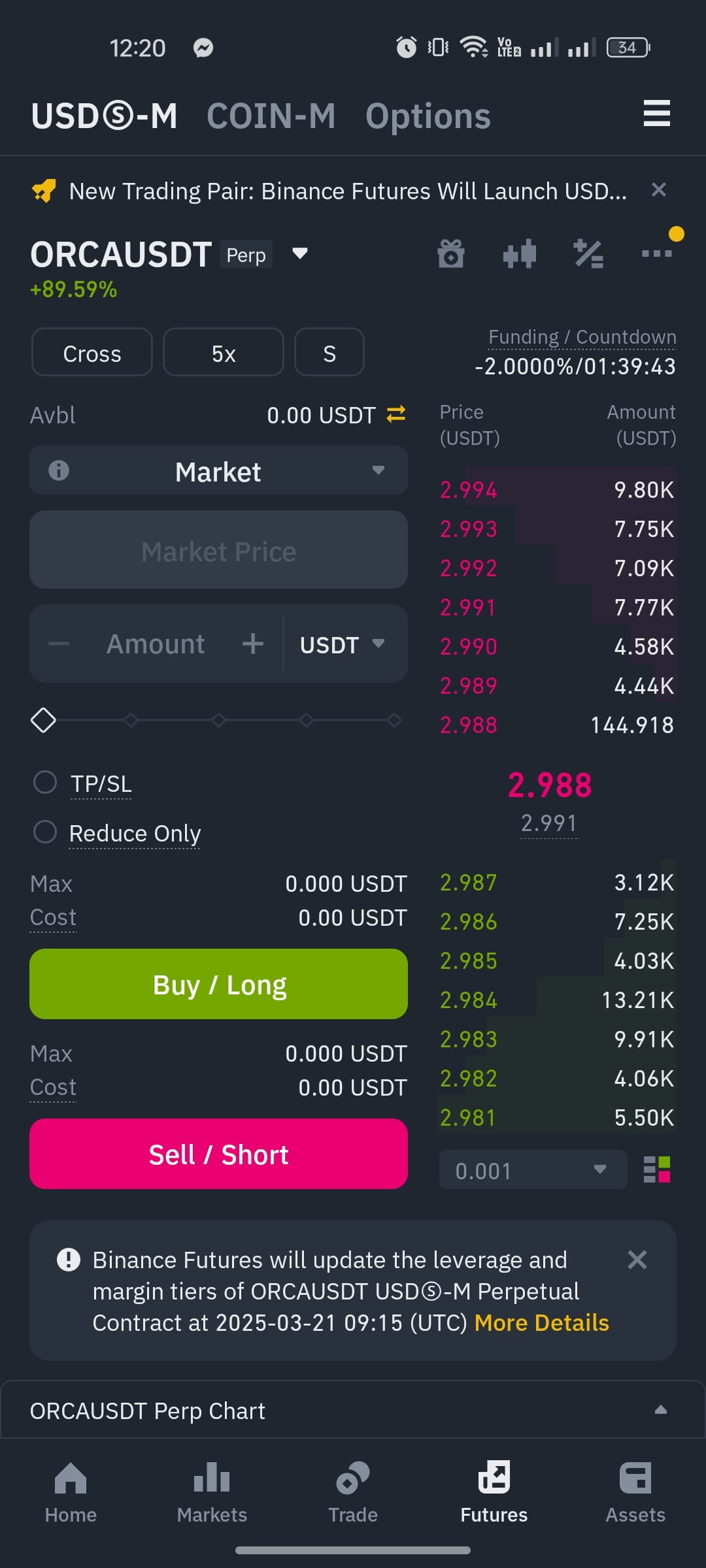Open the hamburger menu icon
Screen dimensions: 706x1568
(656, 113)
